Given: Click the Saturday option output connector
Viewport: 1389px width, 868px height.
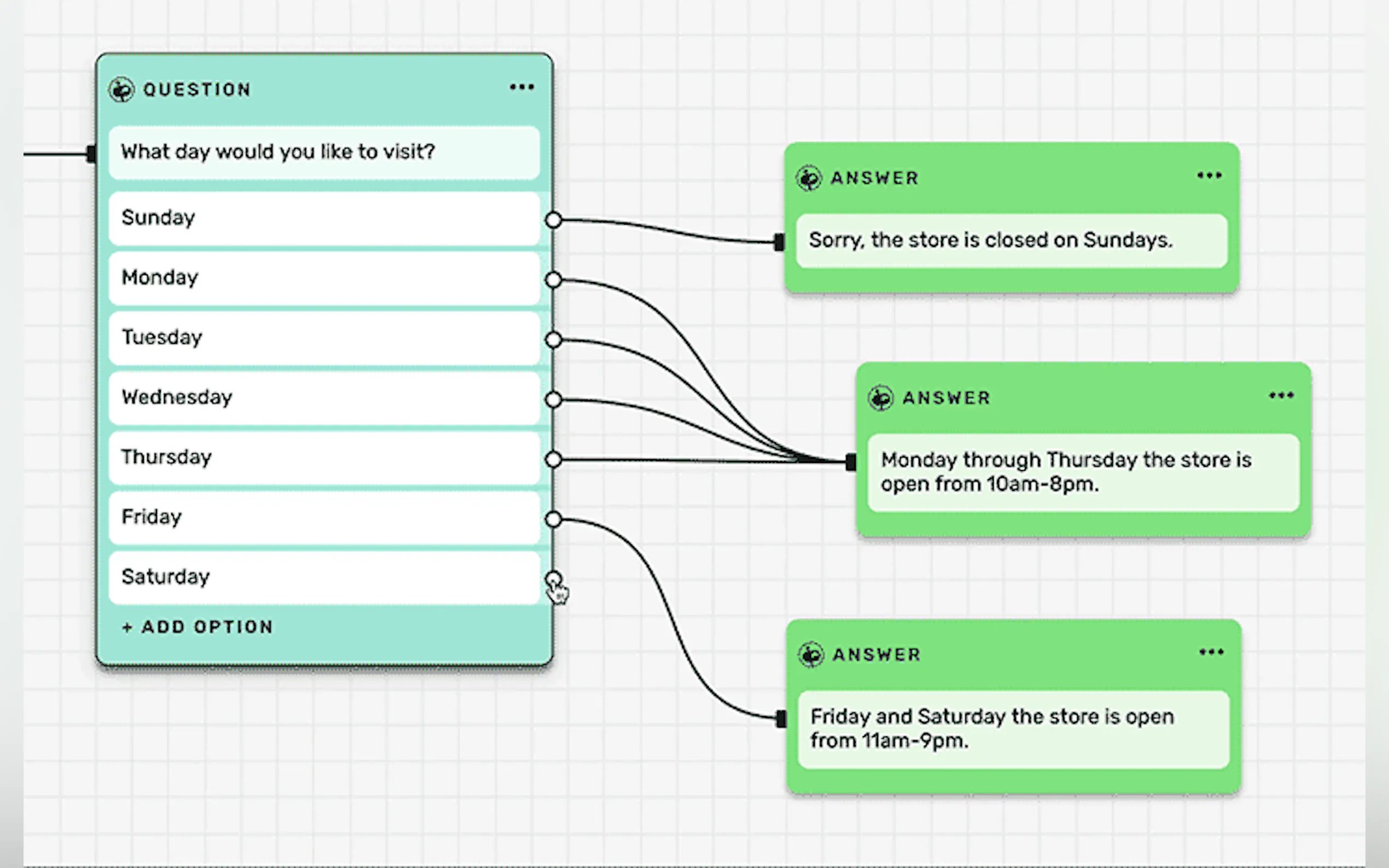Looking at the screenshot, I should (553, 578).
